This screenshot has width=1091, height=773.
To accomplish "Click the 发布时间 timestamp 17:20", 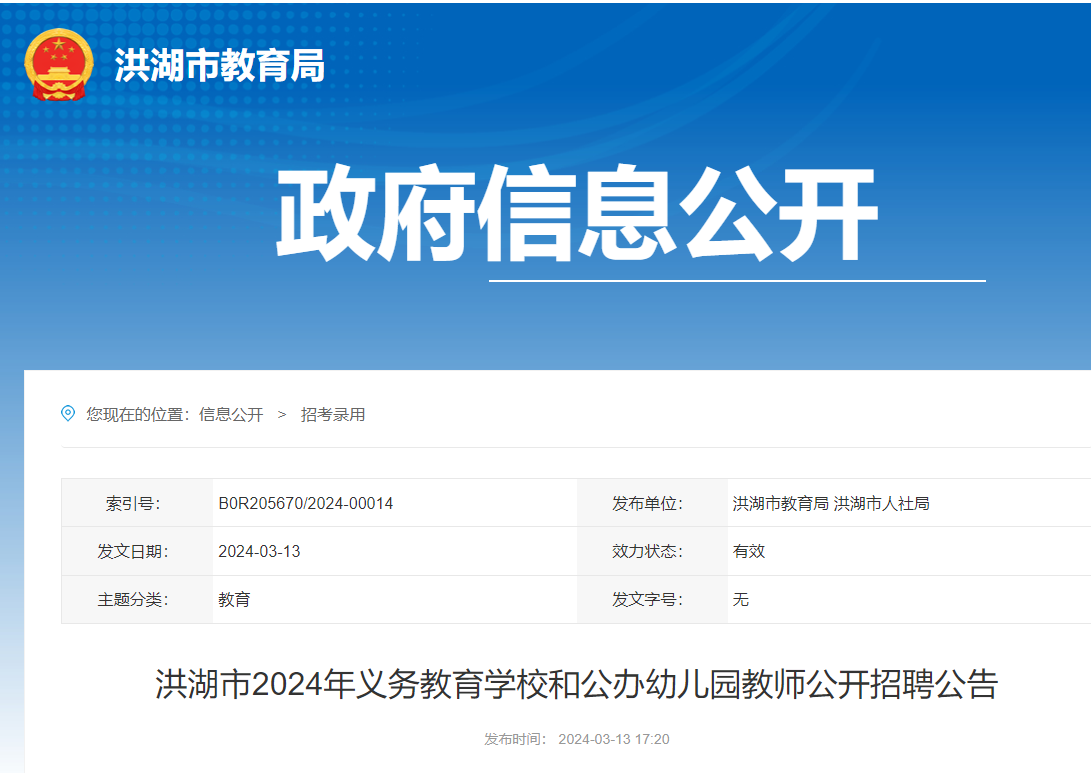I will 652,740.
